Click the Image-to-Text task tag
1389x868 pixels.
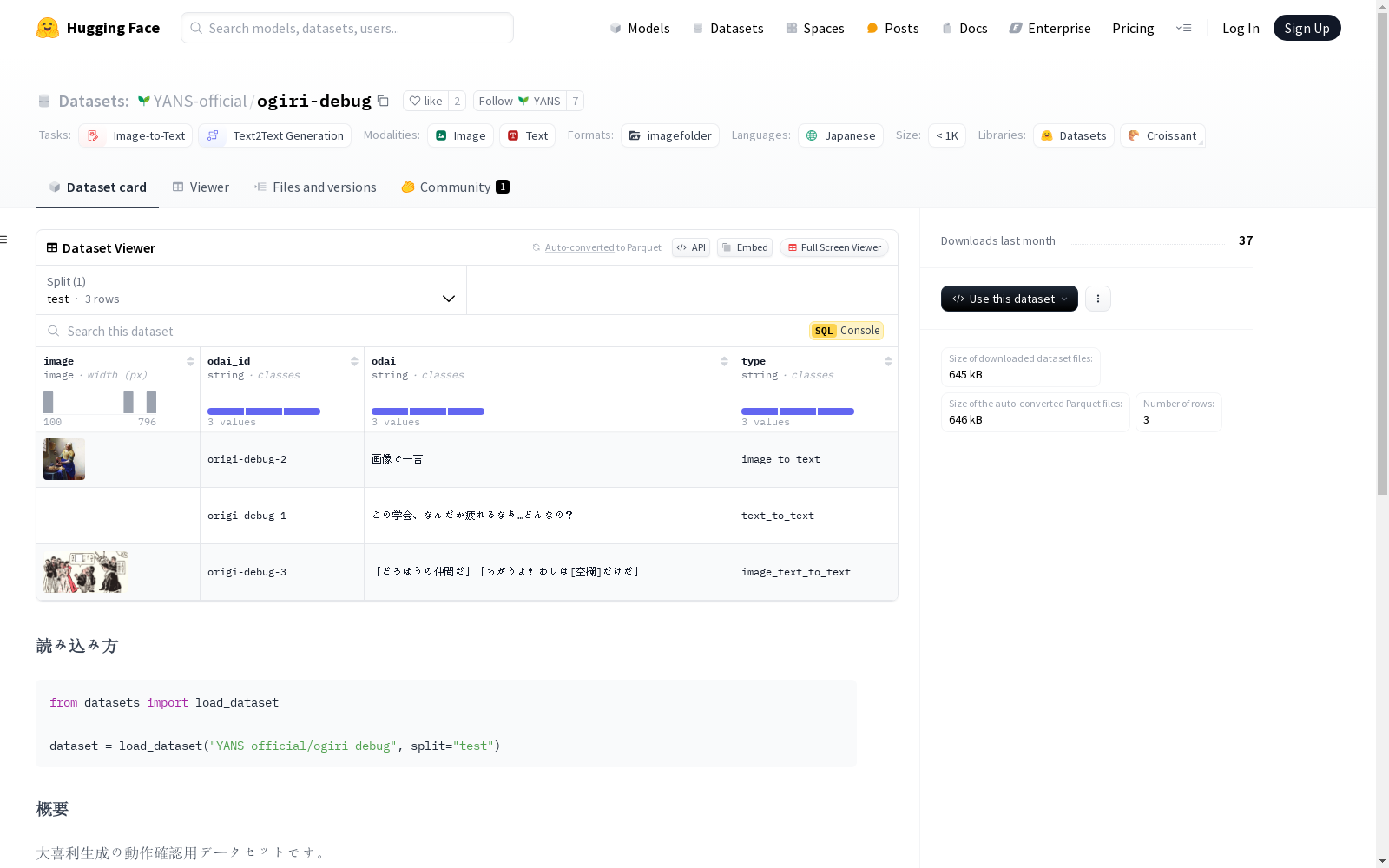[135, 135]
